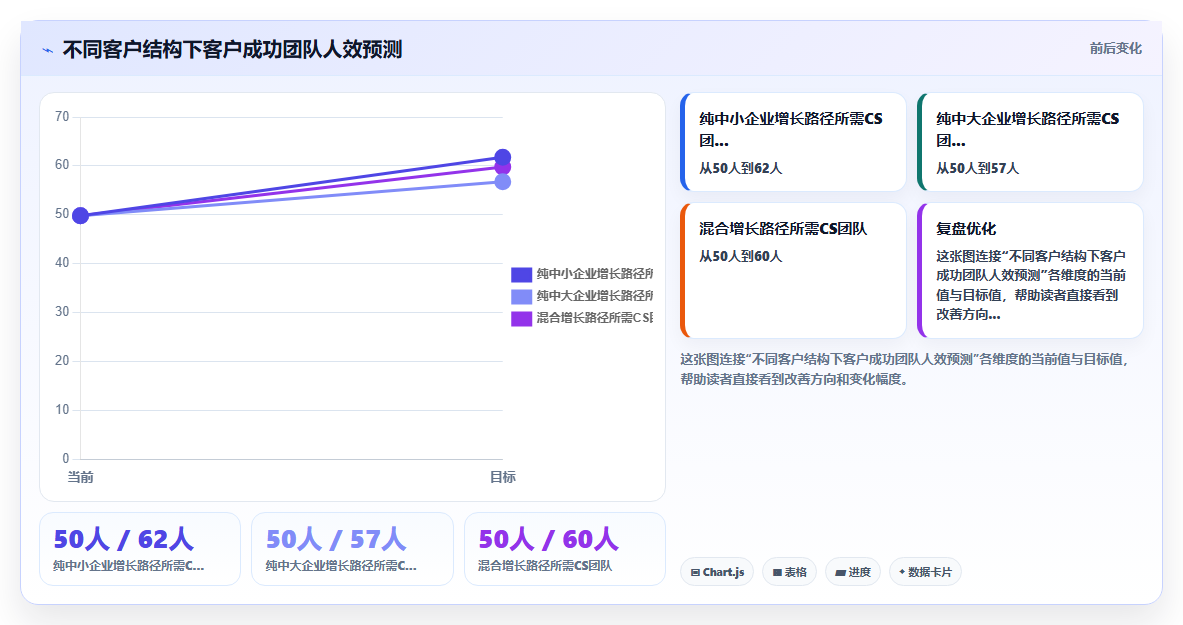Select the 50人 / 62人 stat card

click(x=140, y=549)
